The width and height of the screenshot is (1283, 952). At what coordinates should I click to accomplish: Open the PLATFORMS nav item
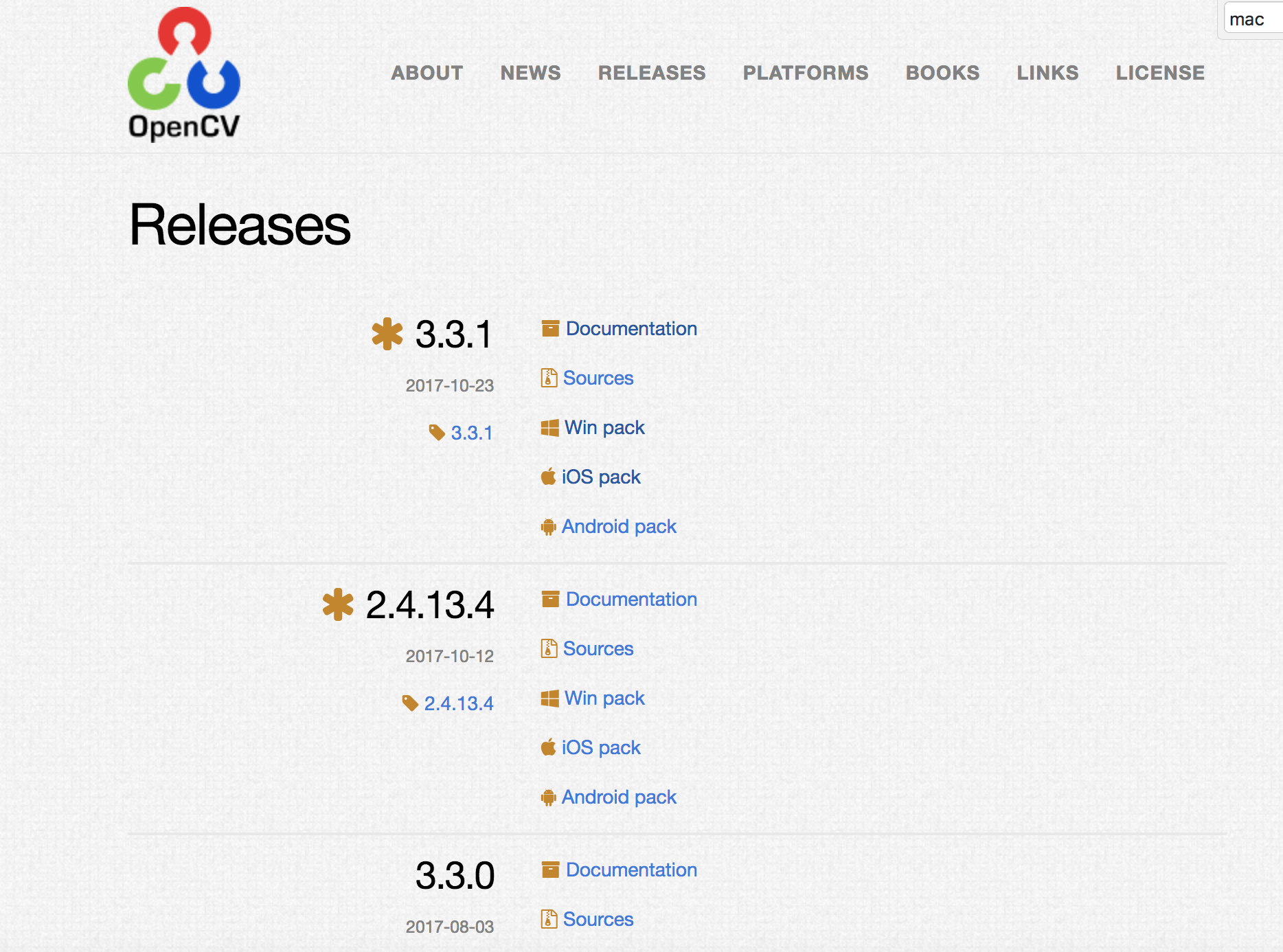806,73
